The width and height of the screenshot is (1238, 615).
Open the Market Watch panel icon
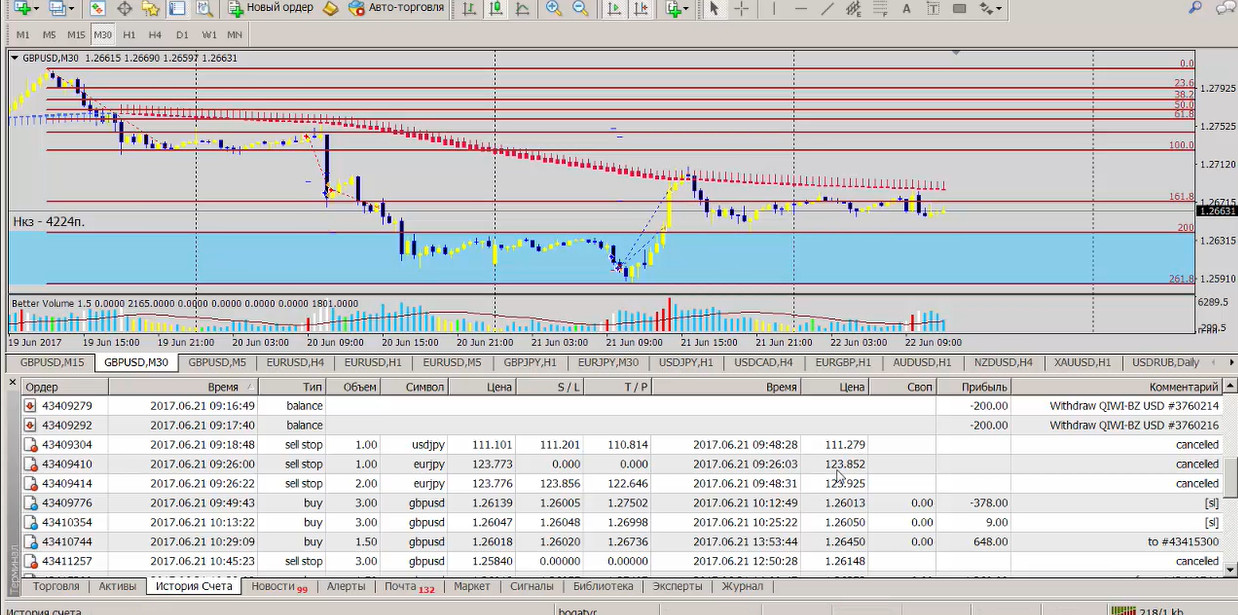coord(98,9)
